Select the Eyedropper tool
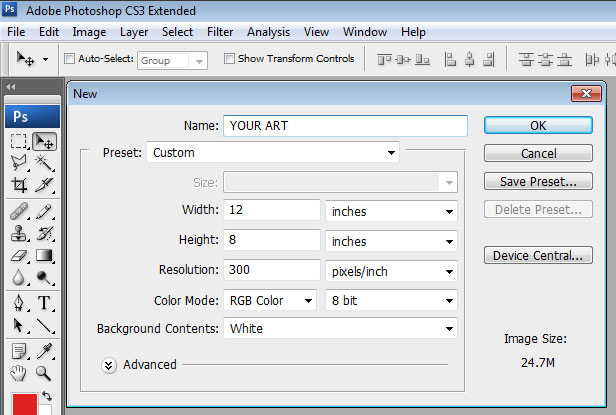The width and height of the screenshot is (616, 415). point(44,351)
